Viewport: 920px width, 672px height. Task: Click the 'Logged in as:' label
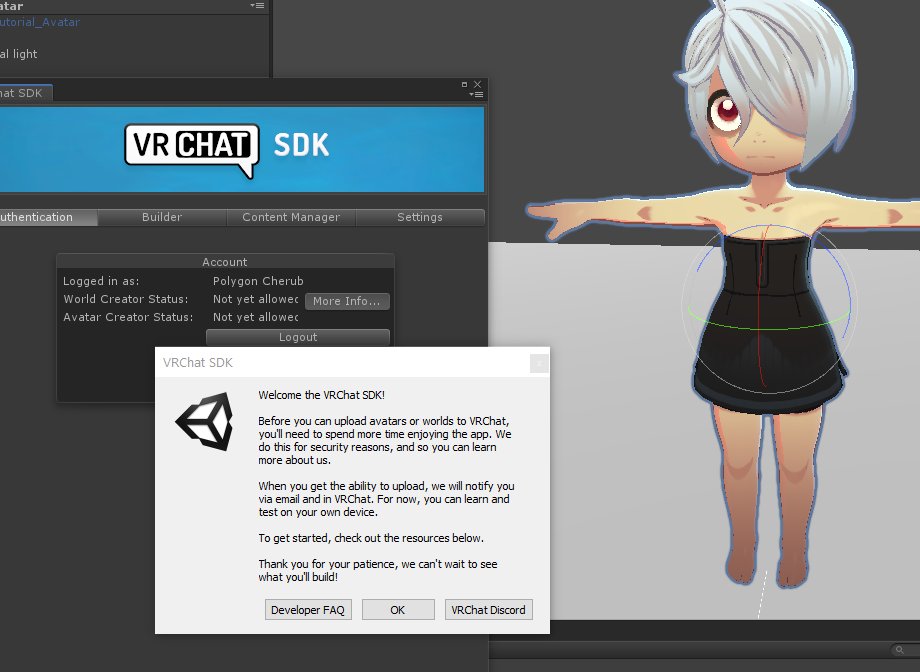[101, 281]
